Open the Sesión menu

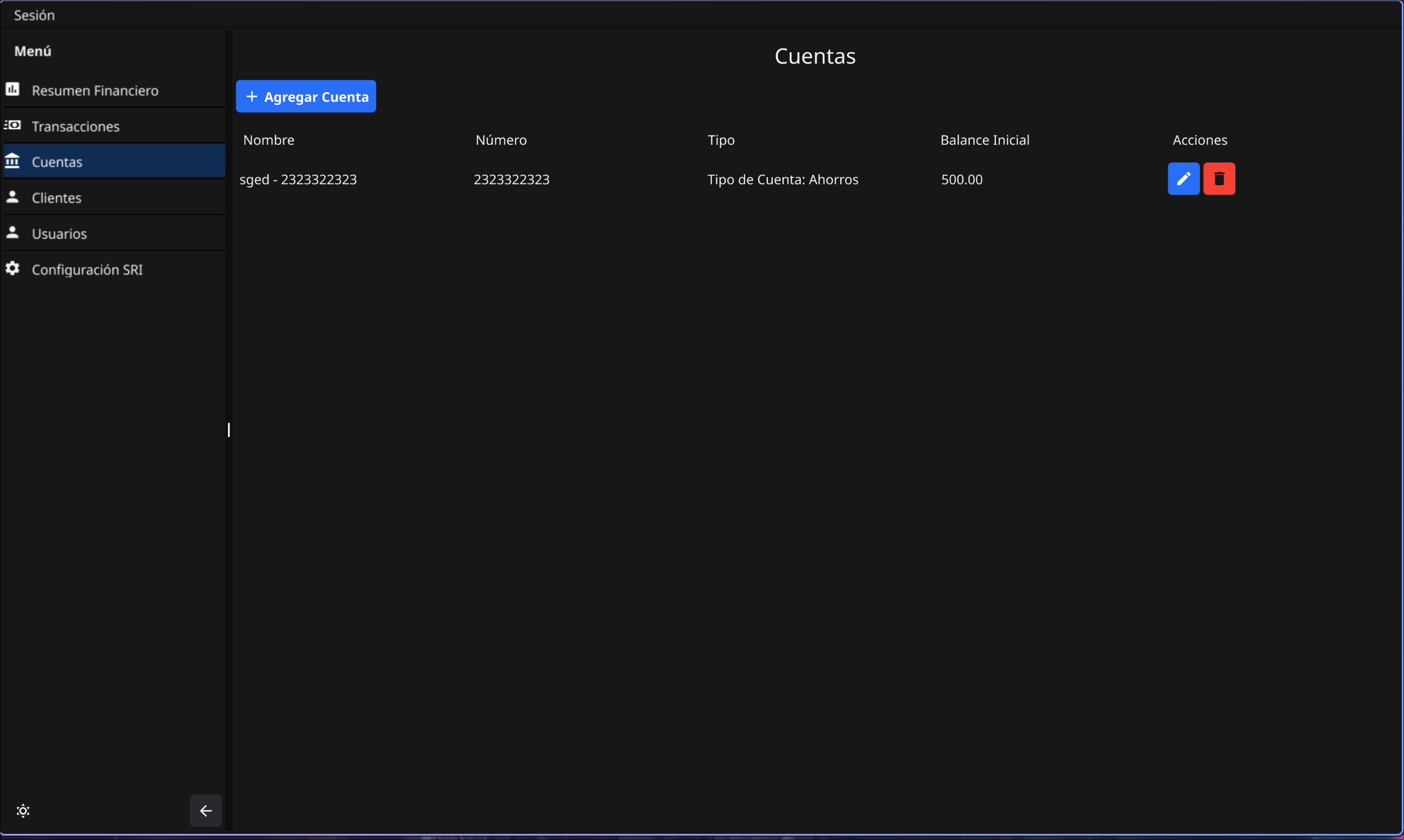pos(34,15)
